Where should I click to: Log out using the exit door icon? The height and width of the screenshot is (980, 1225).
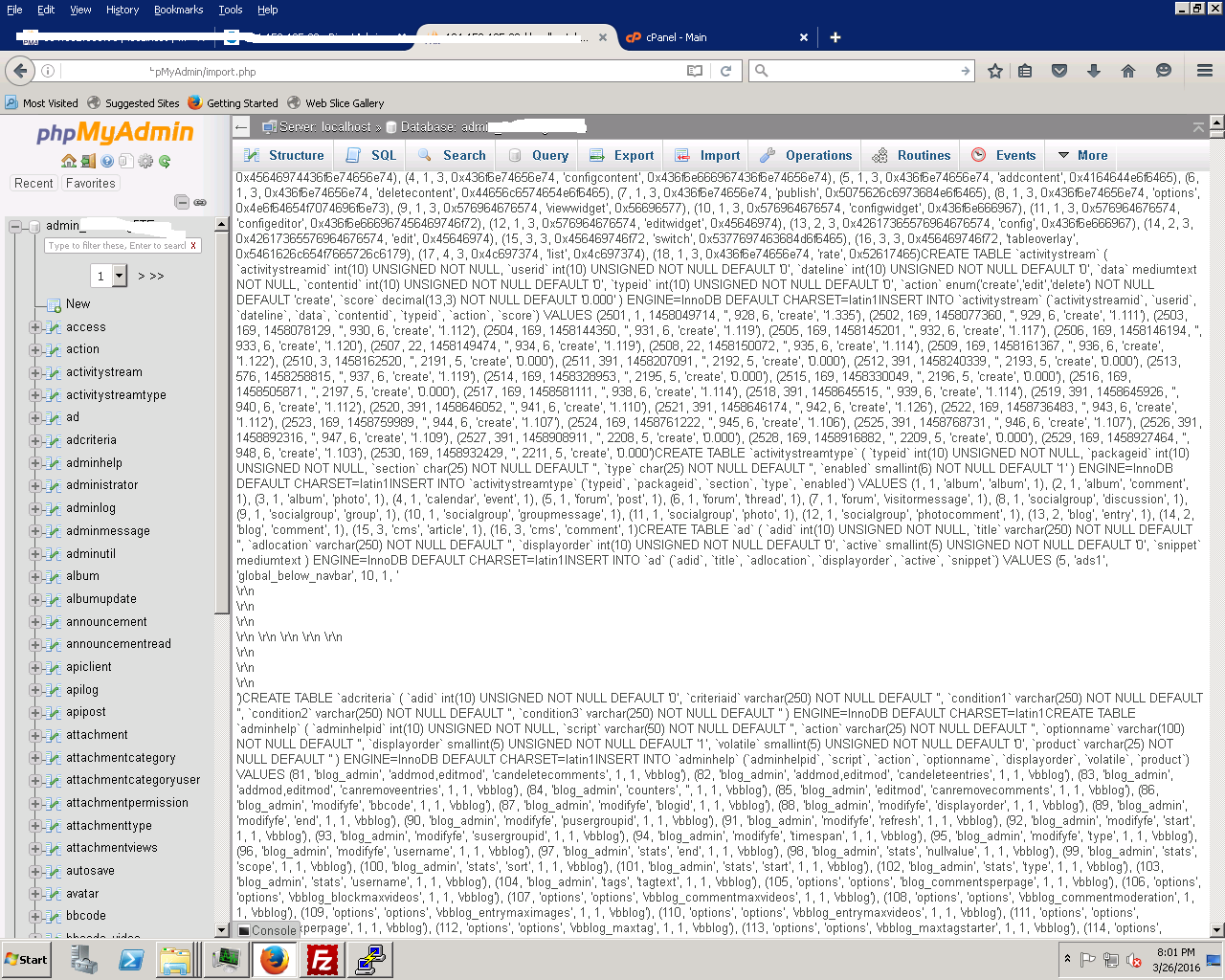pyautogui.click(x=88, y=161)
